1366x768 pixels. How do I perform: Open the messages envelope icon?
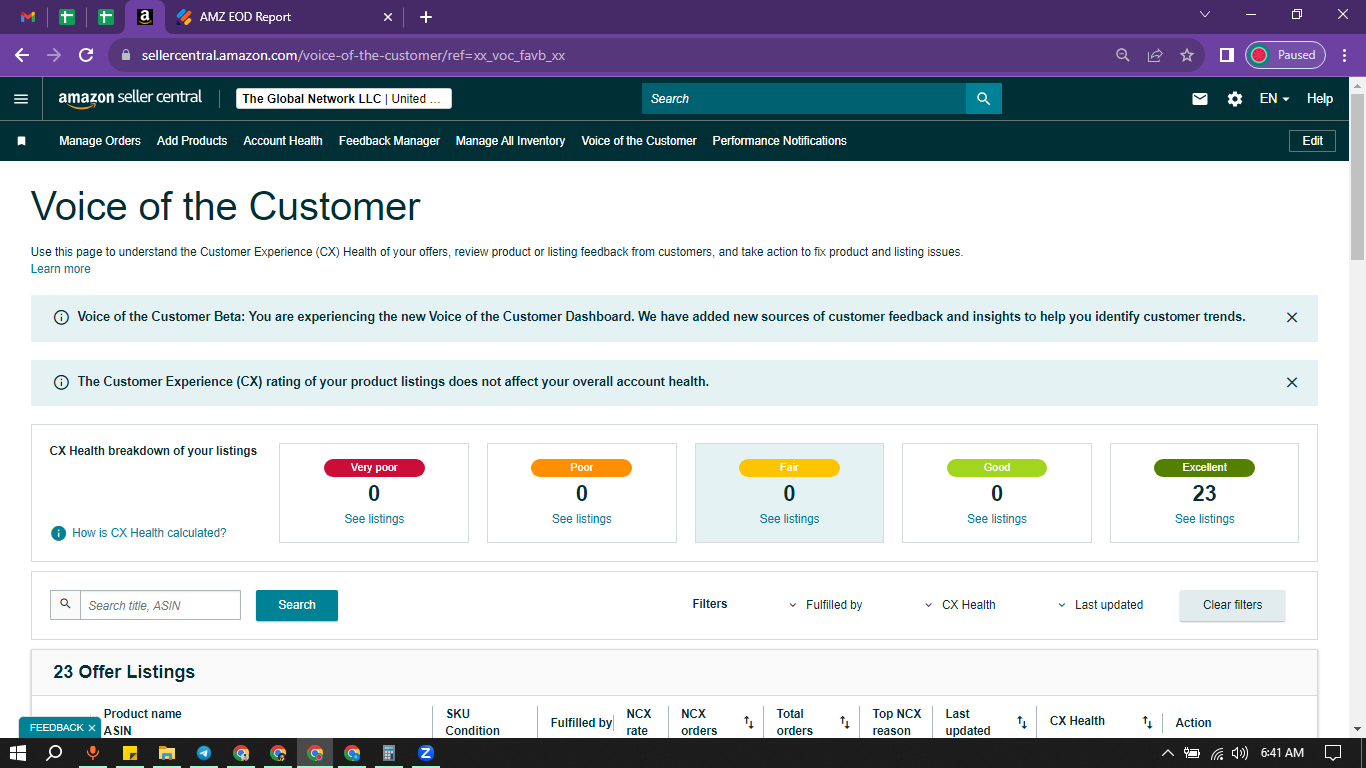(x=1200, y=99)
